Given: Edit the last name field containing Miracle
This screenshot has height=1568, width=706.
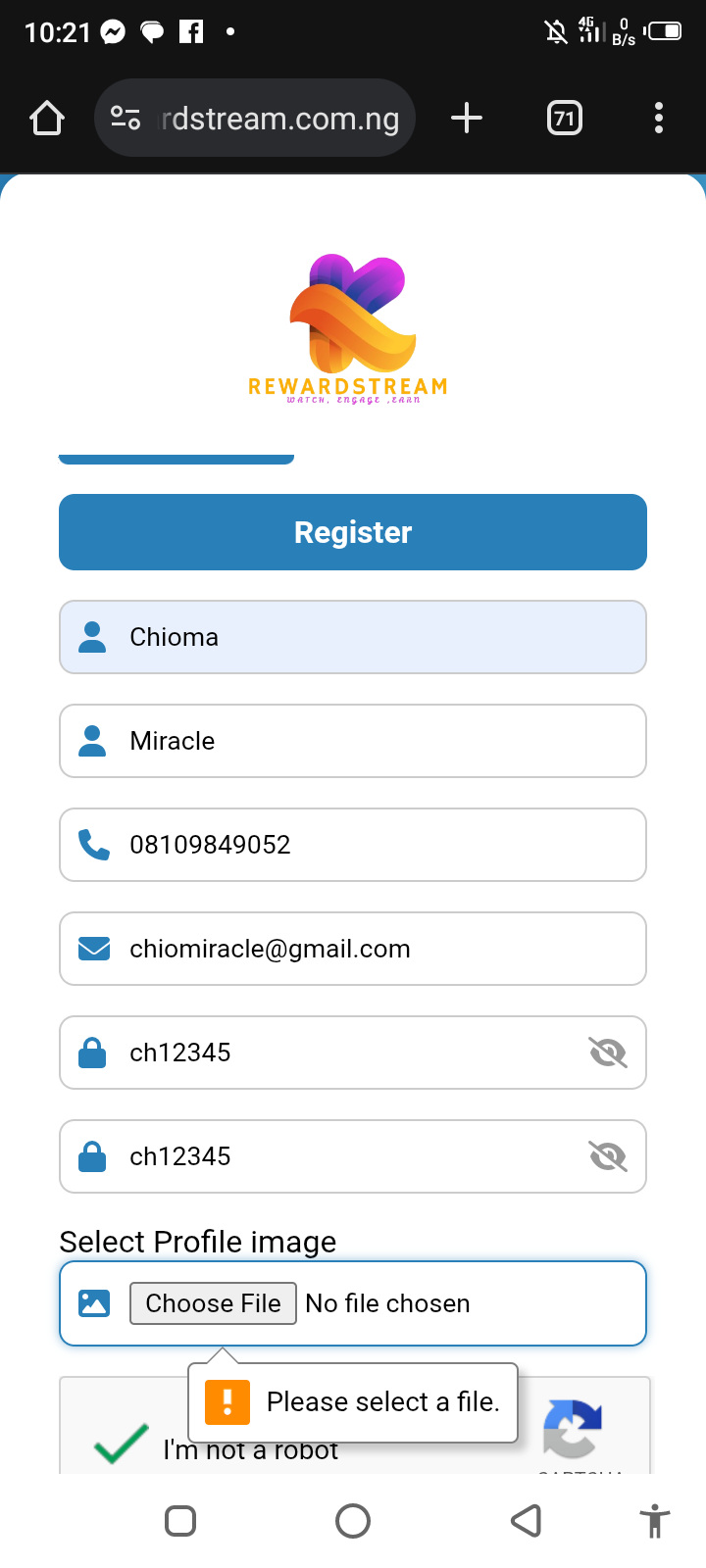Looking at the screenshot, I should (x=373, y=741).
